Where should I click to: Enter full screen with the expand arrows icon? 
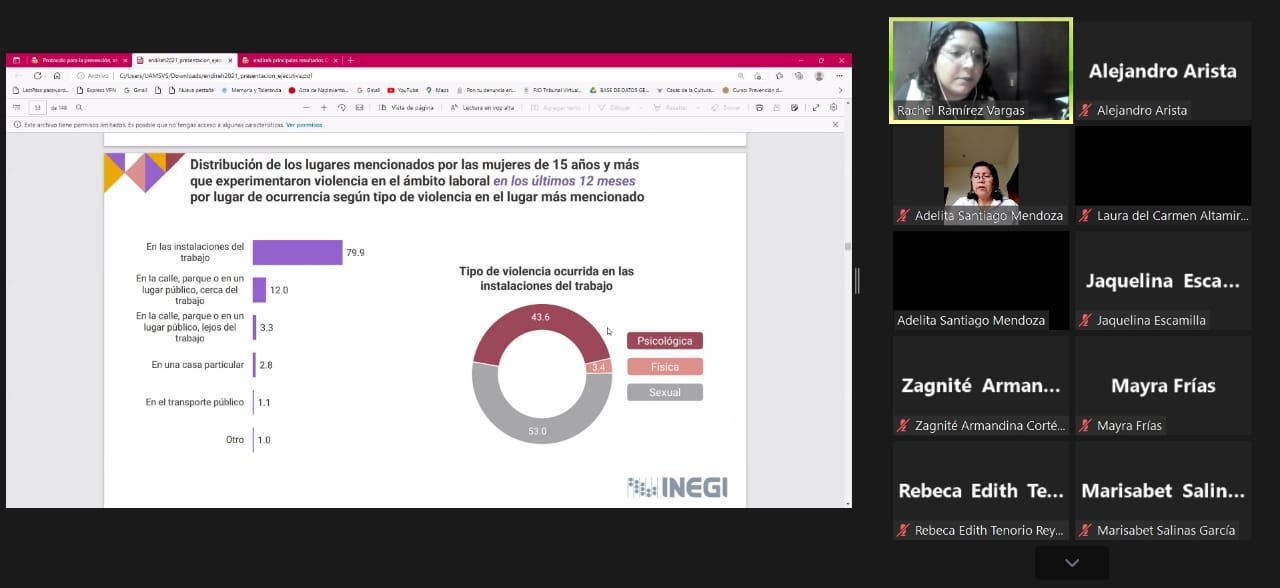(x=816, y=107)
